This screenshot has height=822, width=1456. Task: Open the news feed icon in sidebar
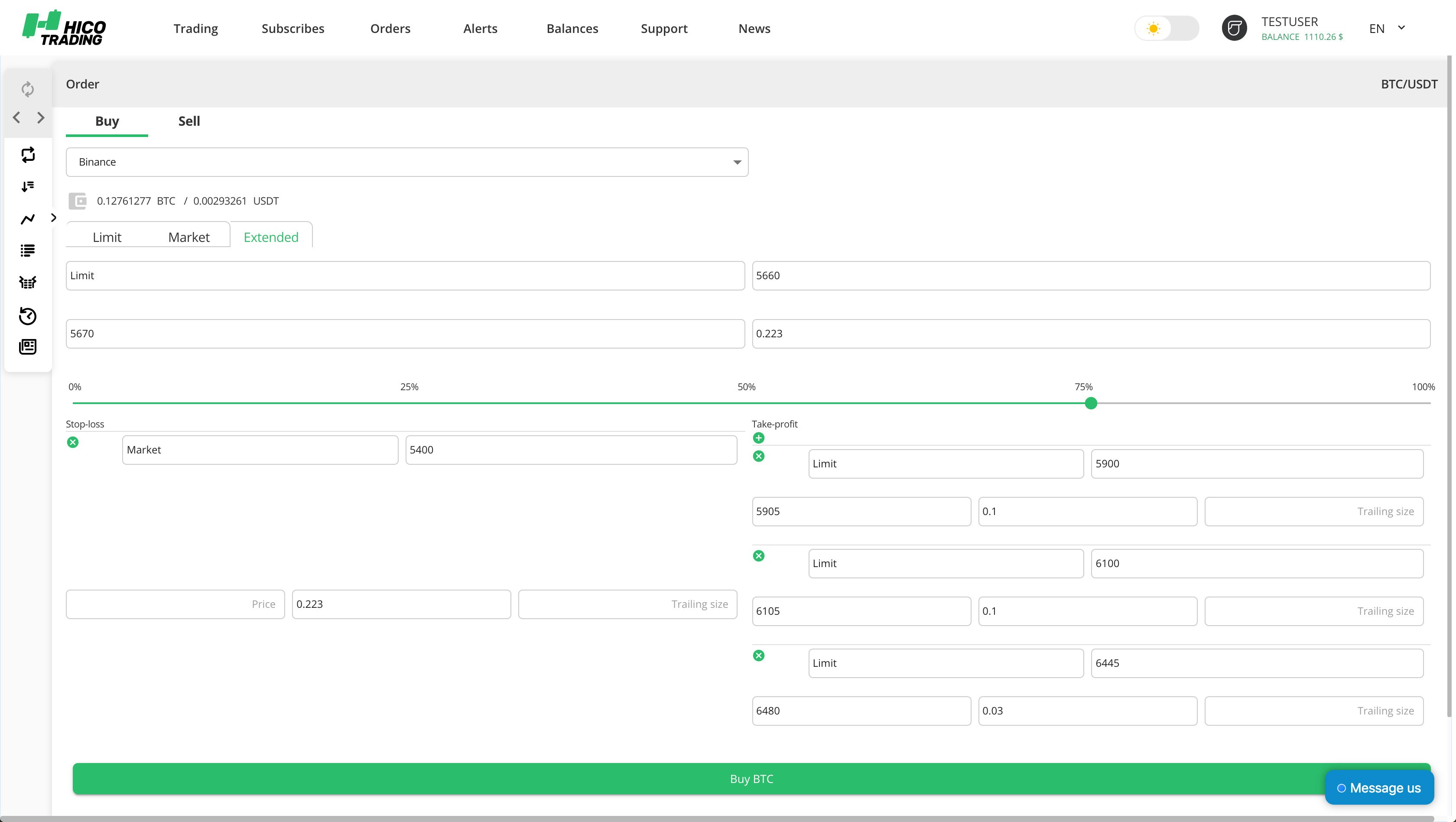pos(28,346)
